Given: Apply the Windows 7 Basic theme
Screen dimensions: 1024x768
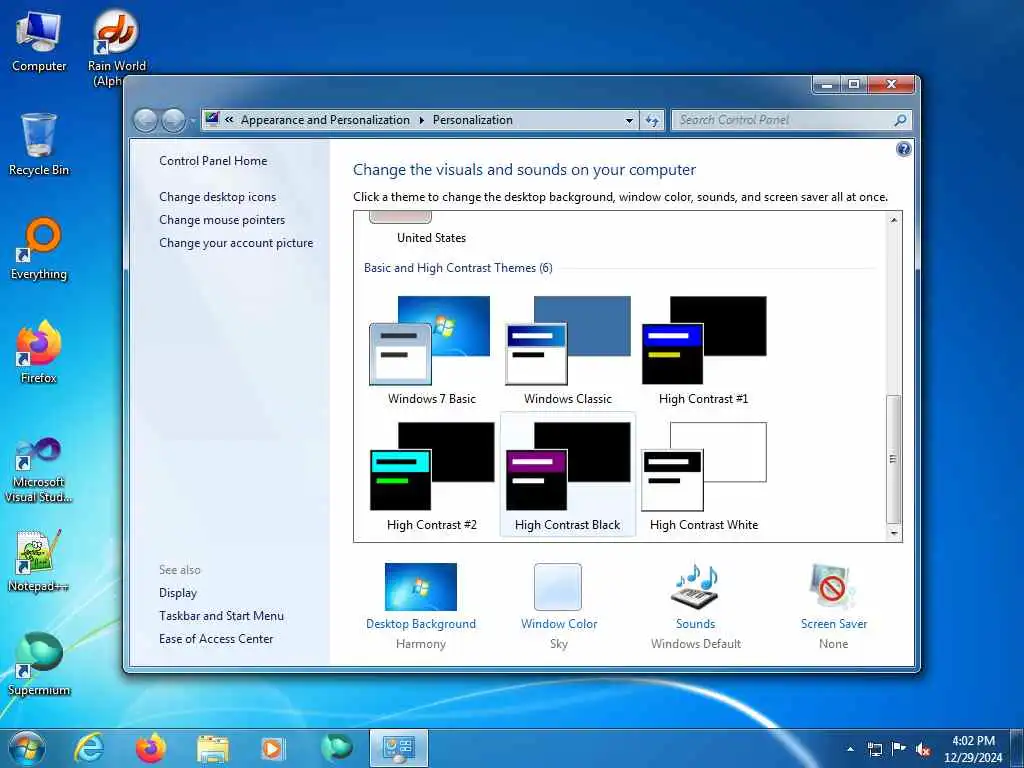Looking at the screenshot, I should (x=432, y=349).
